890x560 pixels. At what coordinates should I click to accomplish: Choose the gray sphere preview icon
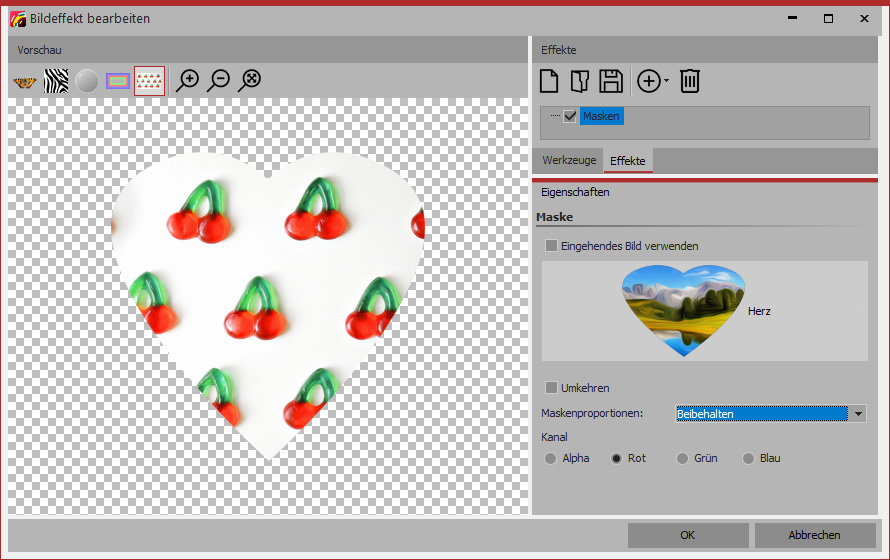click(87, 81)
